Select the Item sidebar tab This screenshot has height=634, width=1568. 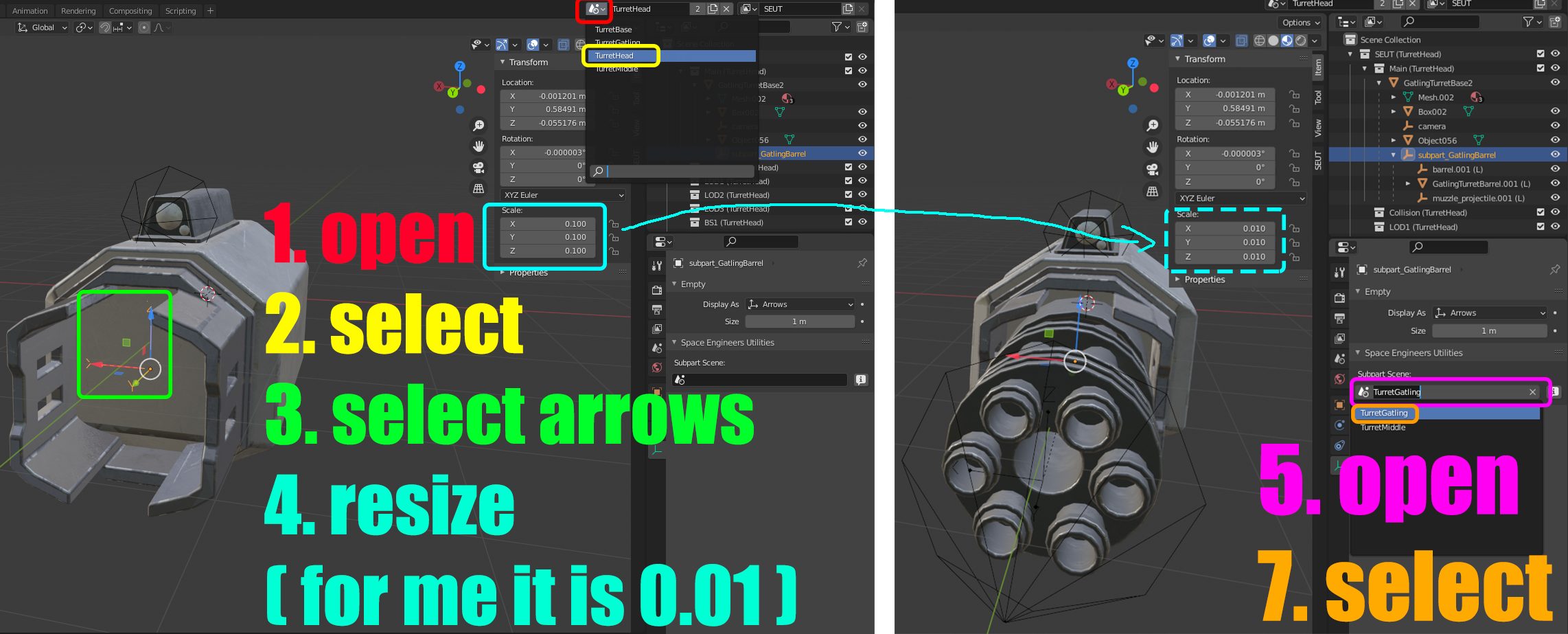click(x=1318, y=67)
